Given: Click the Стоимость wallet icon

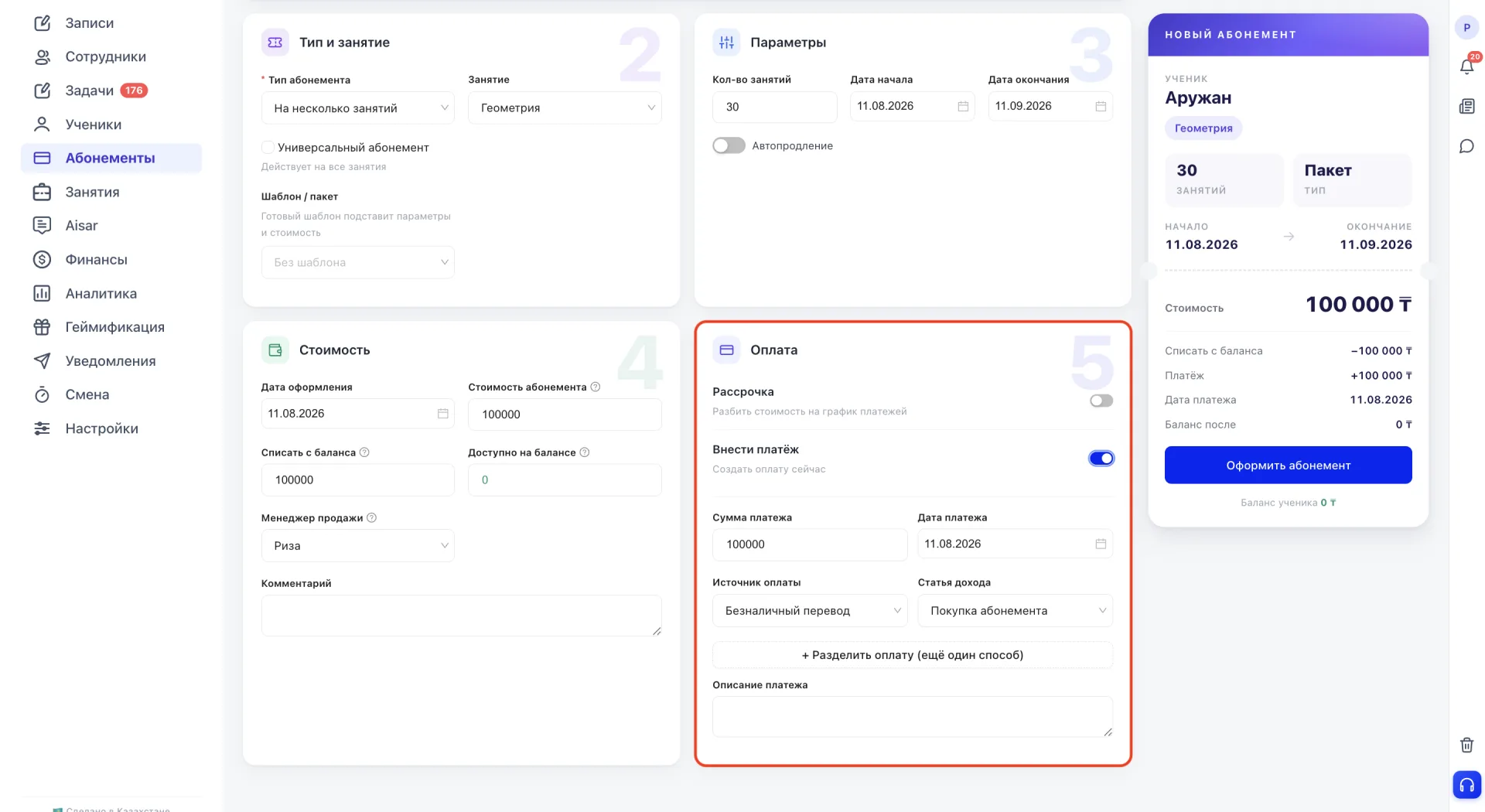Looking at the screenshot, I should 275,350.
